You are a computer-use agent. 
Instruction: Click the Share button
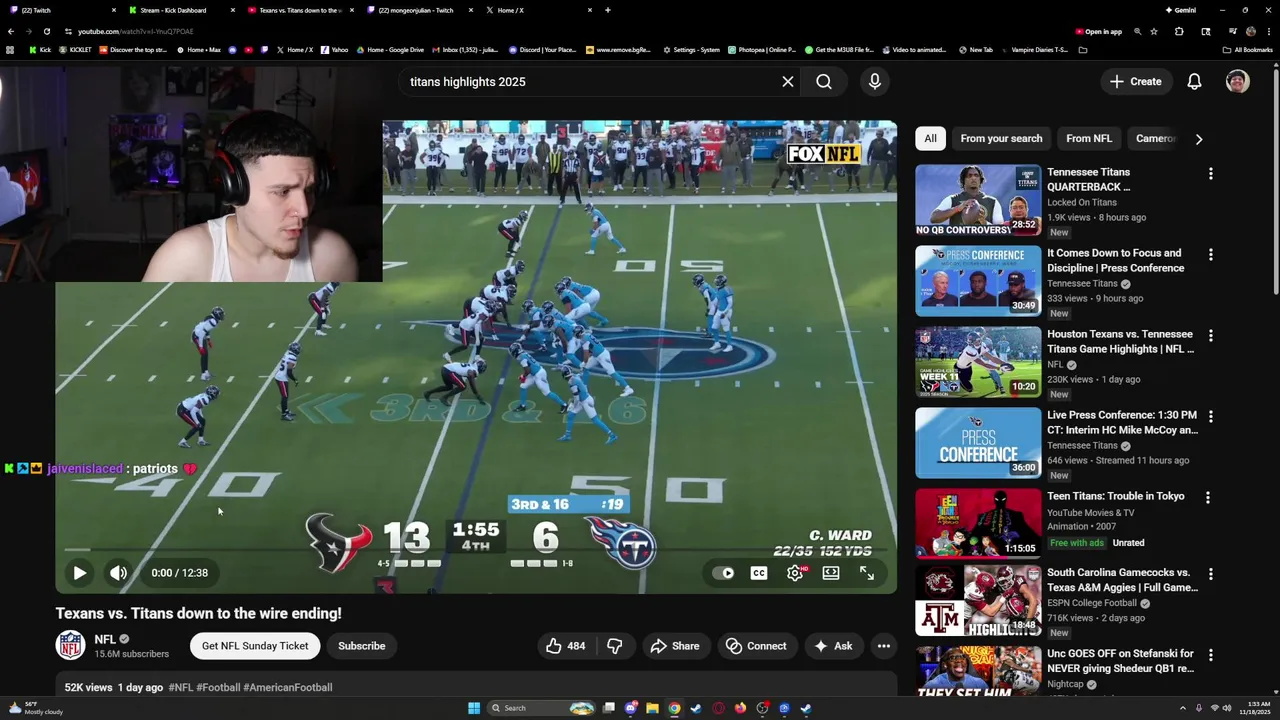pyautogui.click(x=674, y=646)
